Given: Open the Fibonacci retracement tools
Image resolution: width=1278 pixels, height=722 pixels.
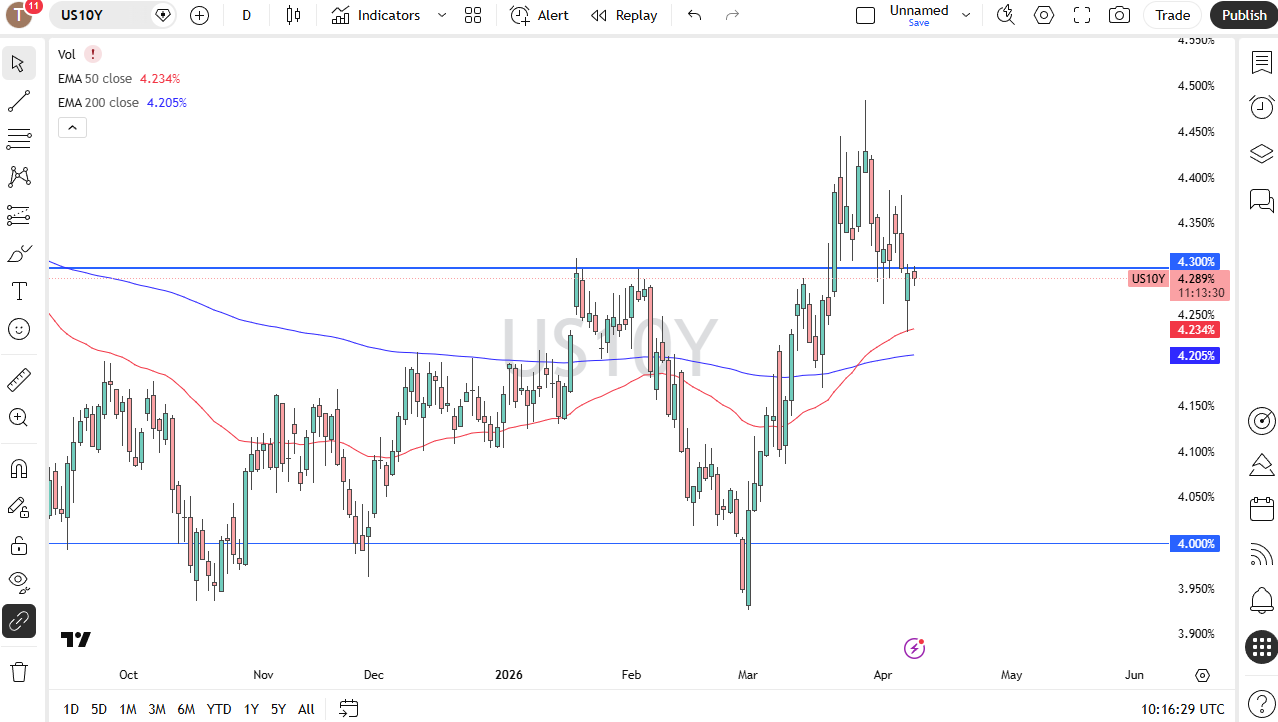Looking at the screenshot, I should click(18, 139).
